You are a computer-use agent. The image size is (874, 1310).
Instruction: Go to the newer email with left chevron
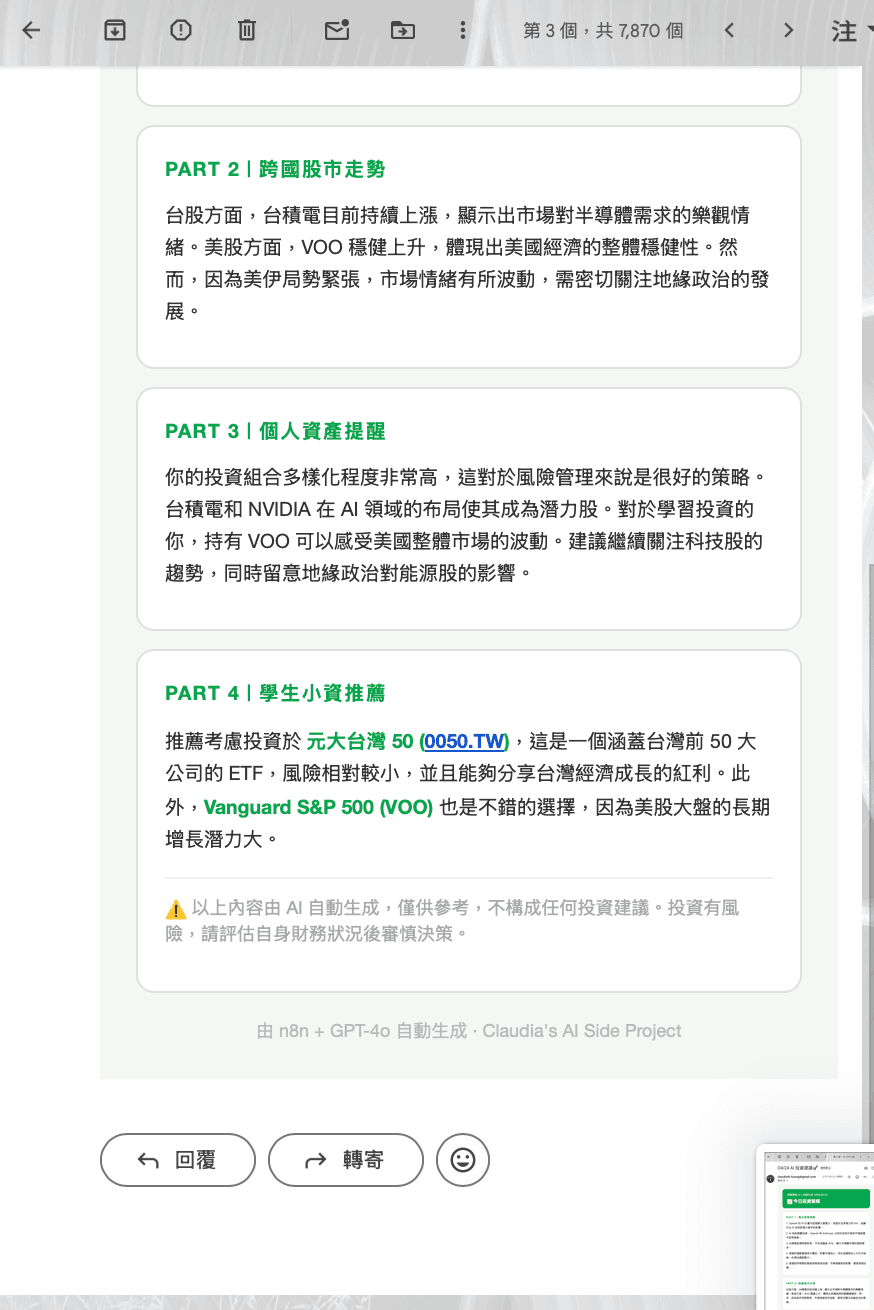click(x=729, y=30)
